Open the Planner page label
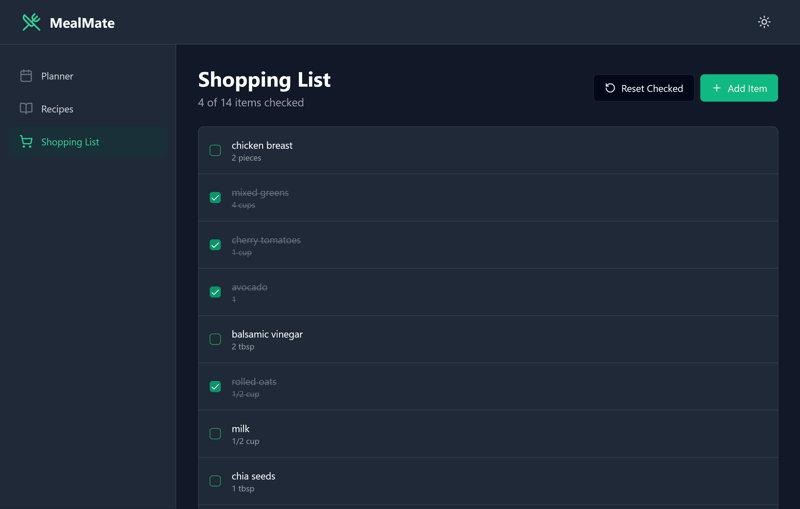 point(57,76)
